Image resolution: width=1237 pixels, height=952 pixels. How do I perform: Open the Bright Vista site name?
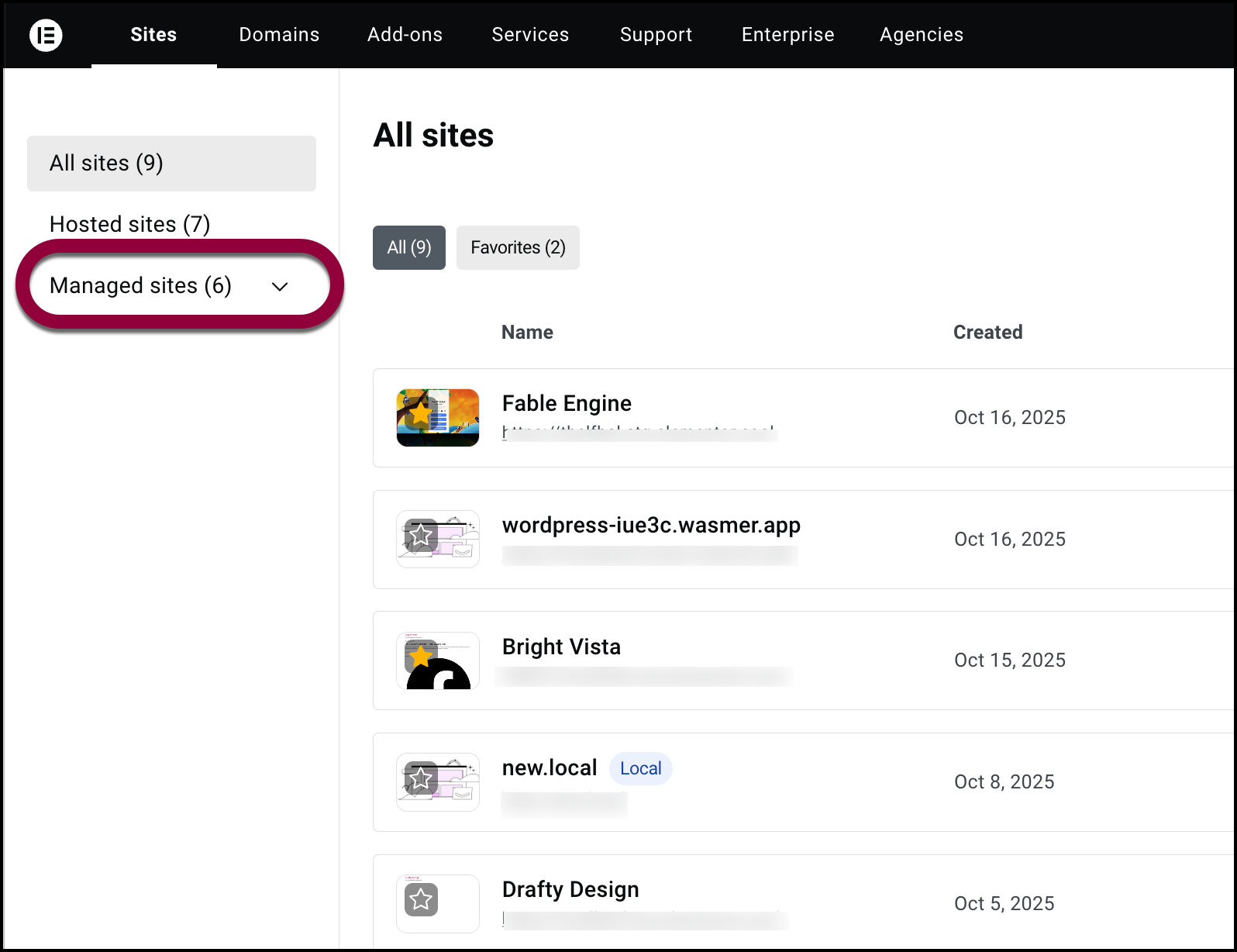(561, 647)
